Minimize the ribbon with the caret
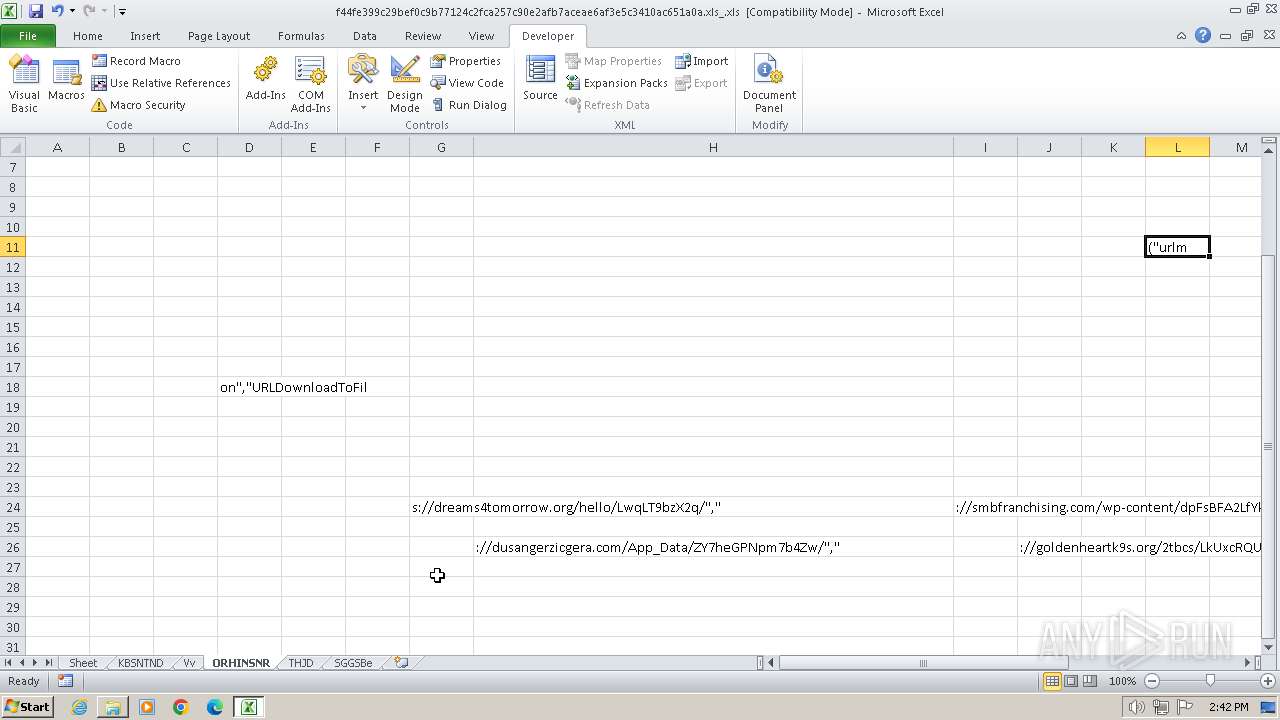1280x720 pixels. 1182,35
